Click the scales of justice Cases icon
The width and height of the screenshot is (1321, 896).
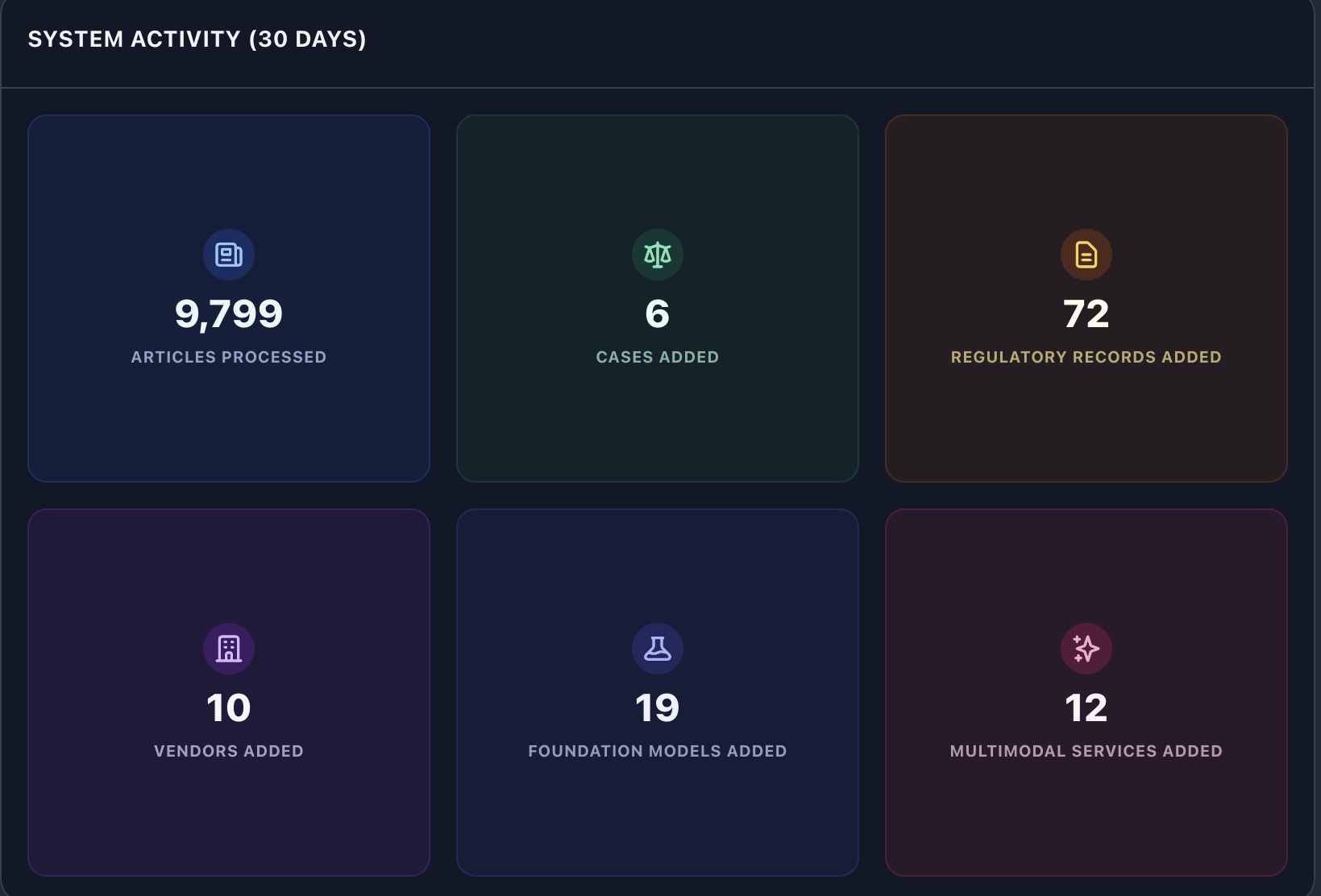[x=658, y=255]
